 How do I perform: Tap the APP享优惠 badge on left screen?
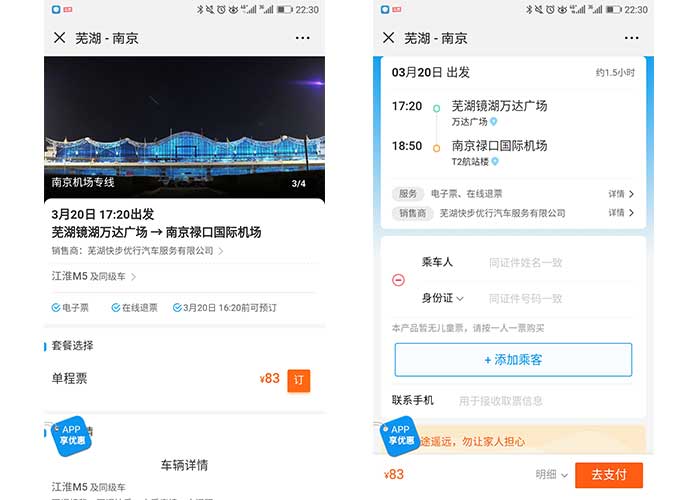coord(71,435)
